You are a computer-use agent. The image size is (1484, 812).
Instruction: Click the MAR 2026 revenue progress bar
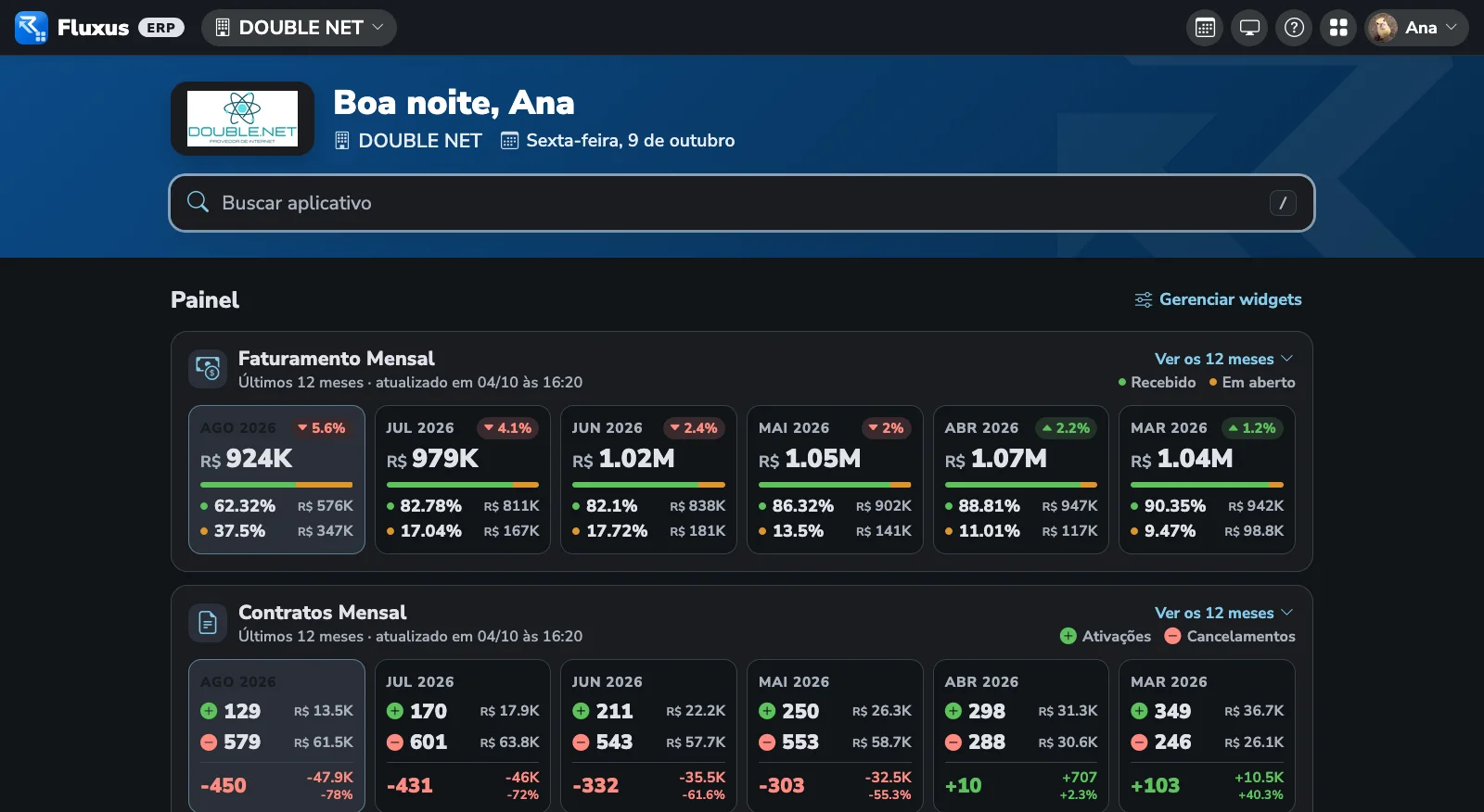tap(1207, 485)
